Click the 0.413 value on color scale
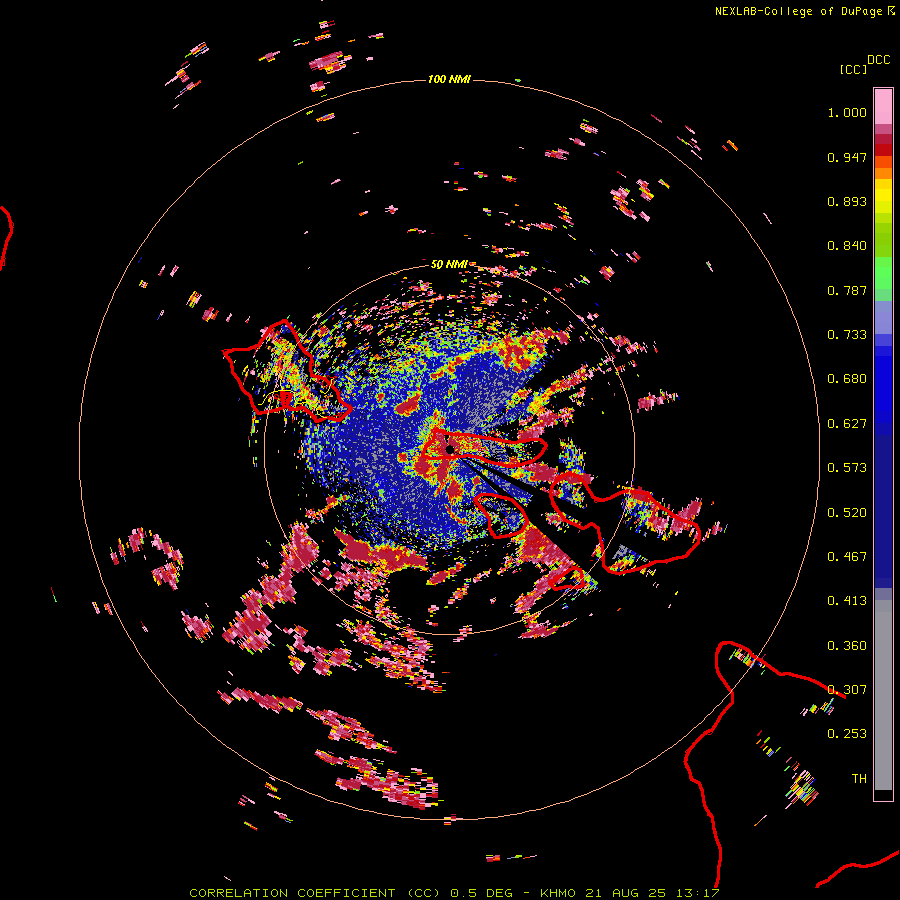 (847, 601)
